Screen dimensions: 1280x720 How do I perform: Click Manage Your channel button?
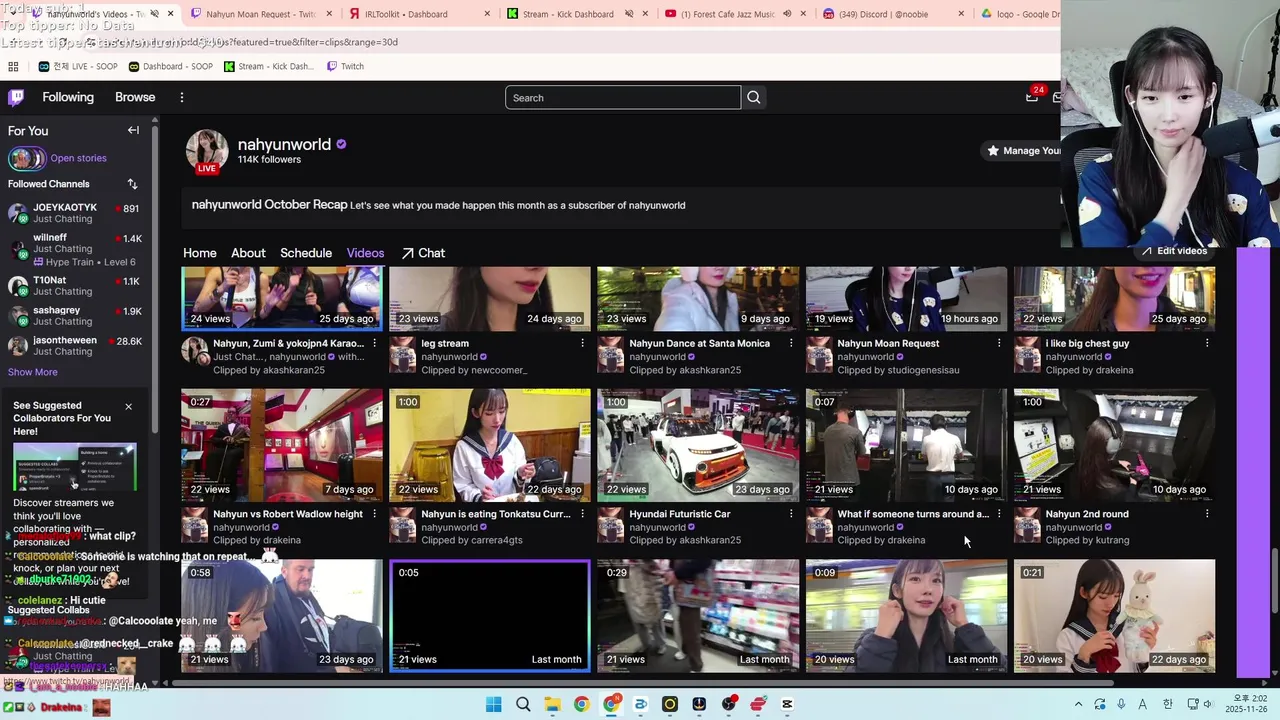pyautogui.click(x=1021, y=150)
